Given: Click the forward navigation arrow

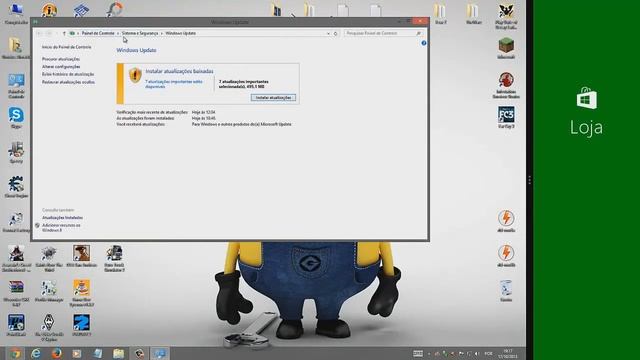Looking at the screenshot, I should pyautogui.click(x=49, y=33).
